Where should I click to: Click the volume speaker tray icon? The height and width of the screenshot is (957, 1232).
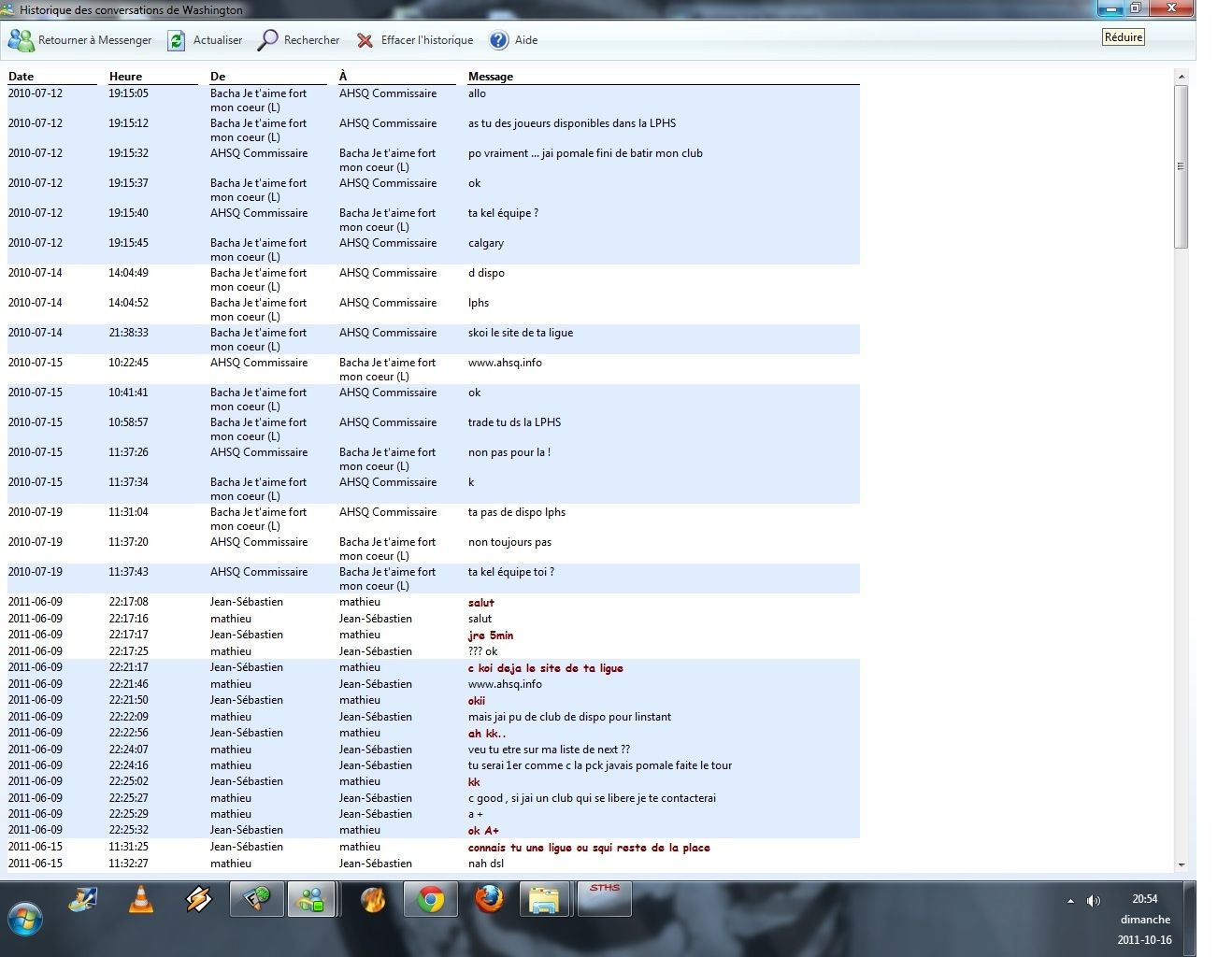tap(1094, 901)
